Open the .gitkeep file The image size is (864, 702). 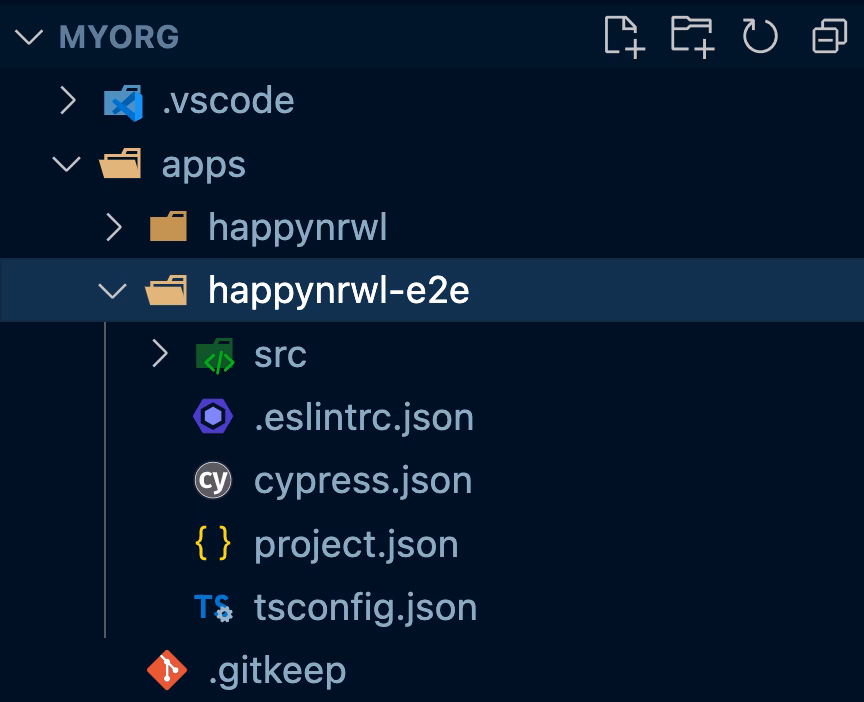(277, 670)
